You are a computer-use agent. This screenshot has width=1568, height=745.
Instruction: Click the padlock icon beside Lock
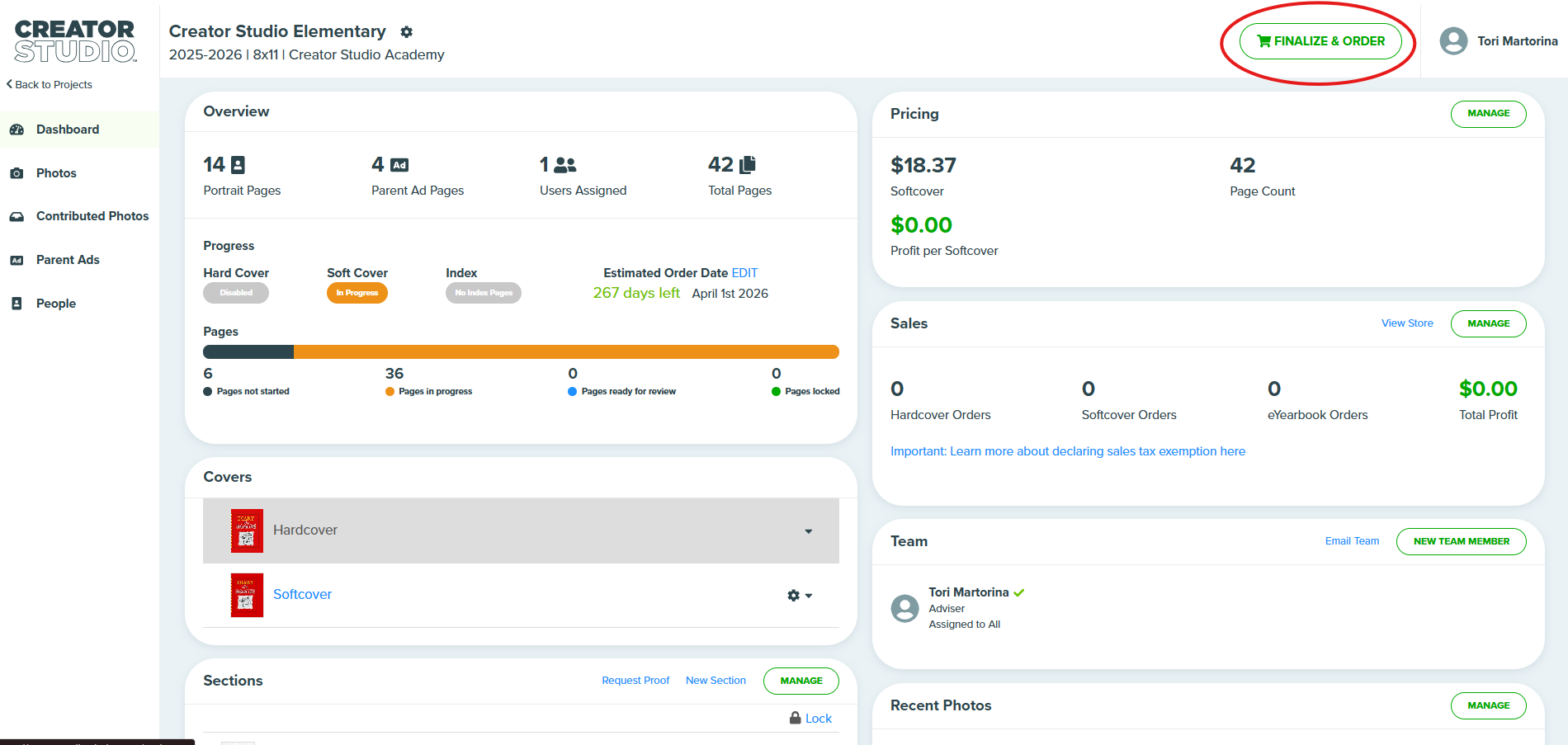796,718
